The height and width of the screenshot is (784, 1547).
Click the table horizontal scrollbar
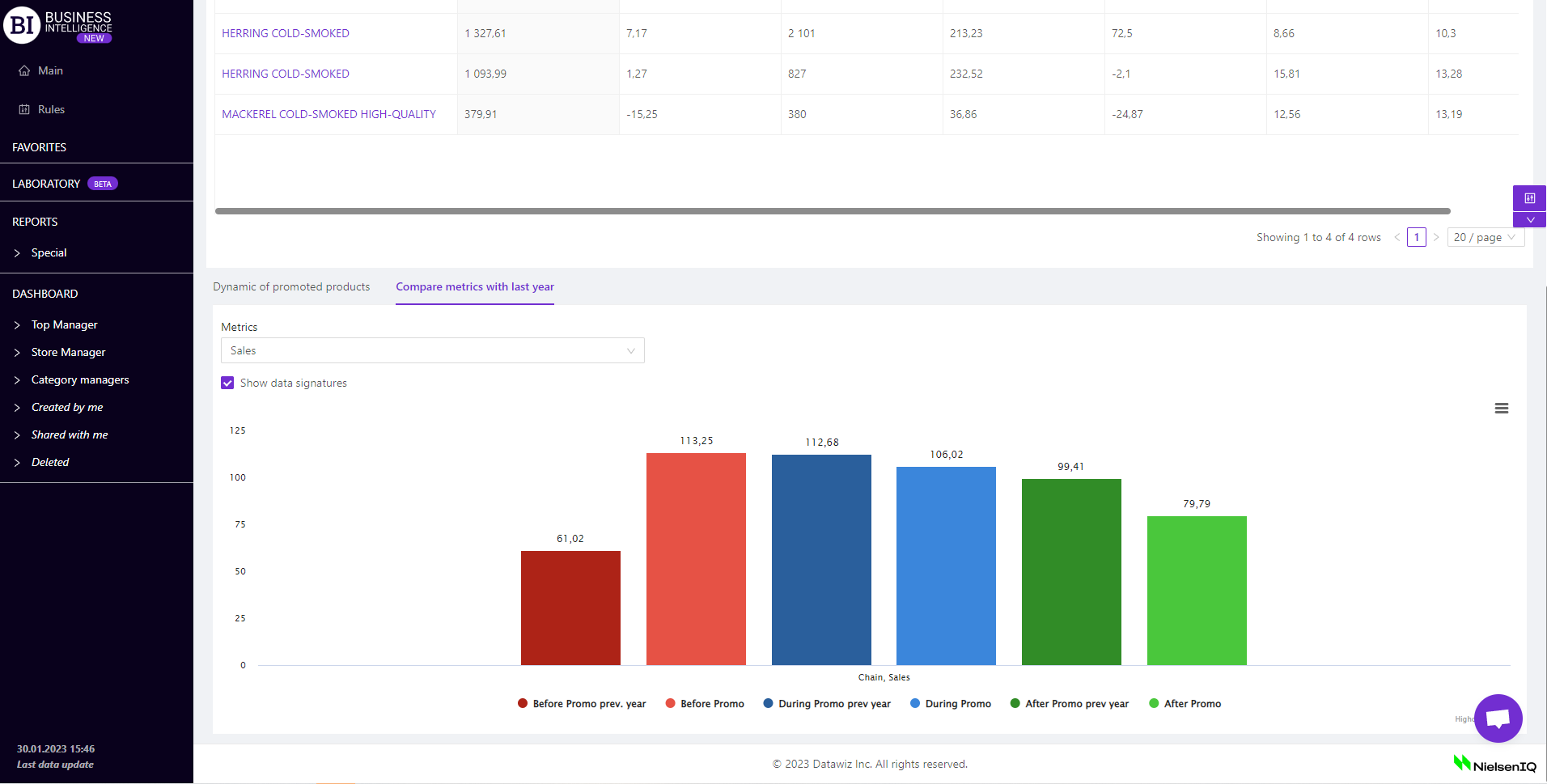pos(832,211)
